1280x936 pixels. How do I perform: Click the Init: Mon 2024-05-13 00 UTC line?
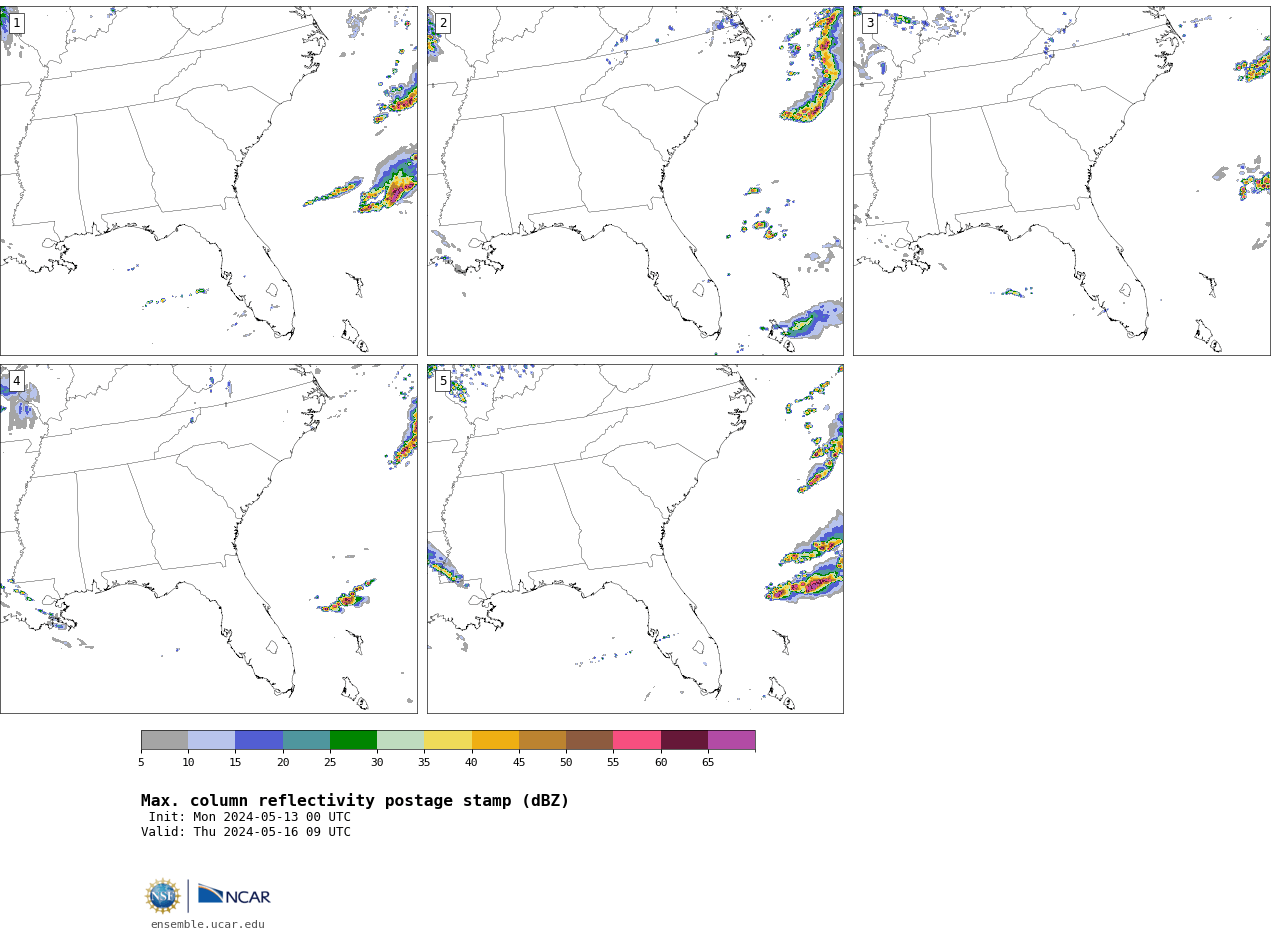(x=250, y=817)
